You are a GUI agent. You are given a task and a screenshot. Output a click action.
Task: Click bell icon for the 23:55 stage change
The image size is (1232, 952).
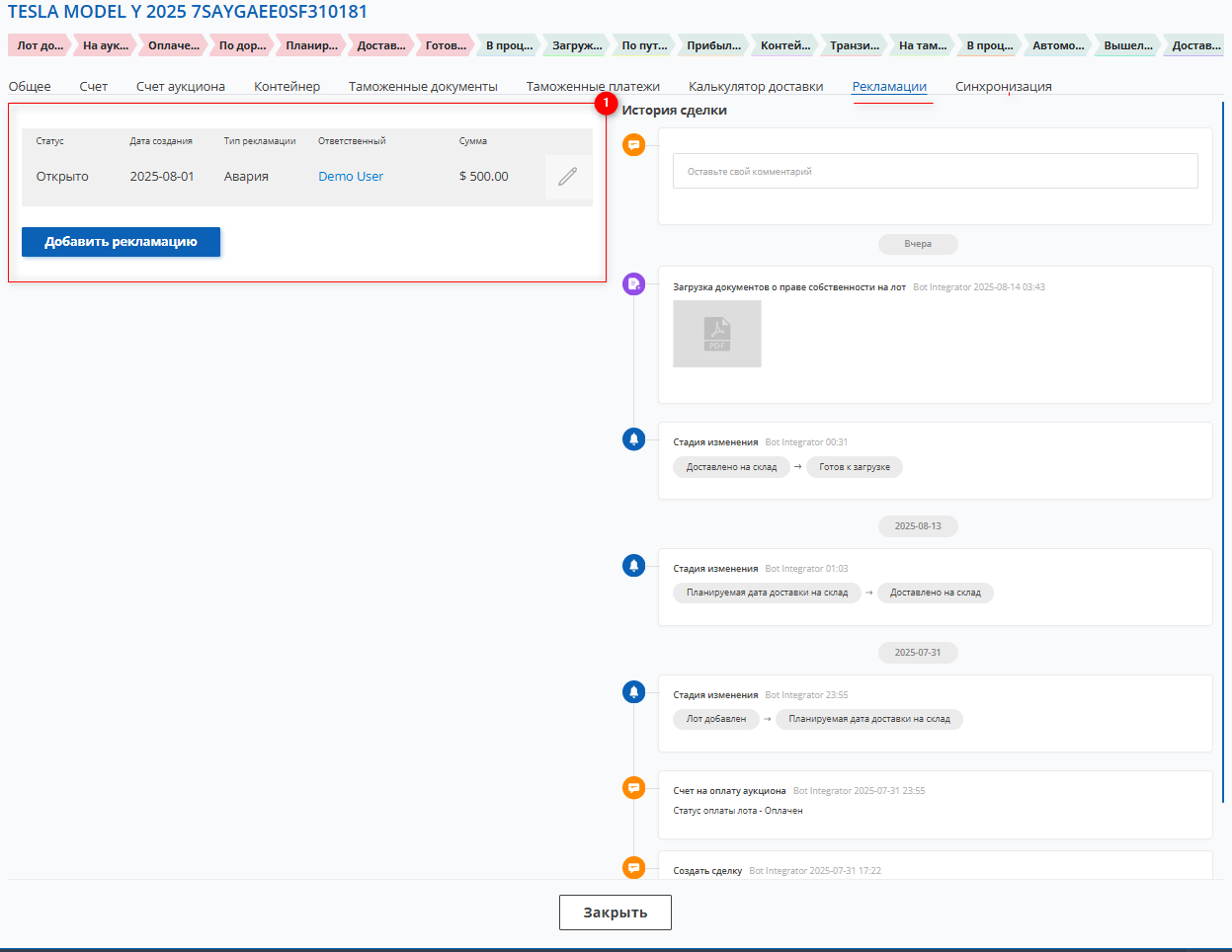(634, 692)
